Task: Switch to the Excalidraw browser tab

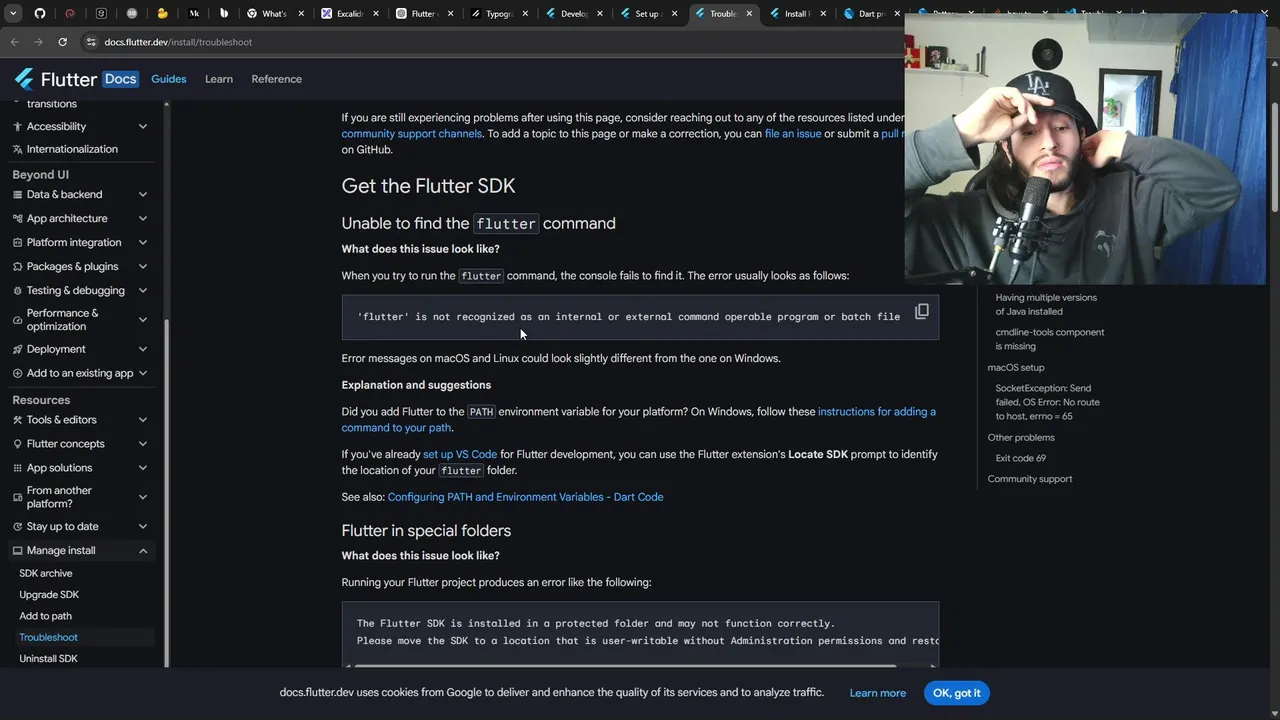Action: [x=350, y=14]
